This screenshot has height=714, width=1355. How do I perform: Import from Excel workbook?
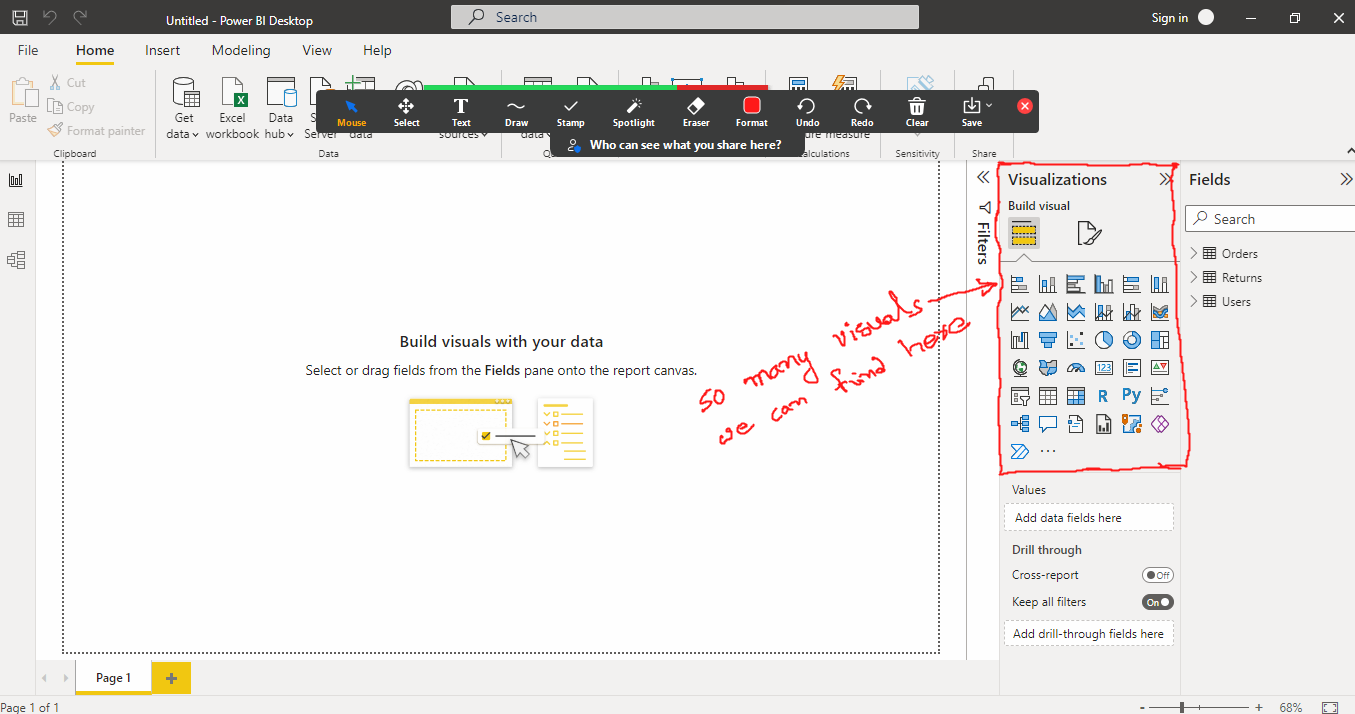(x=232, y=108)
